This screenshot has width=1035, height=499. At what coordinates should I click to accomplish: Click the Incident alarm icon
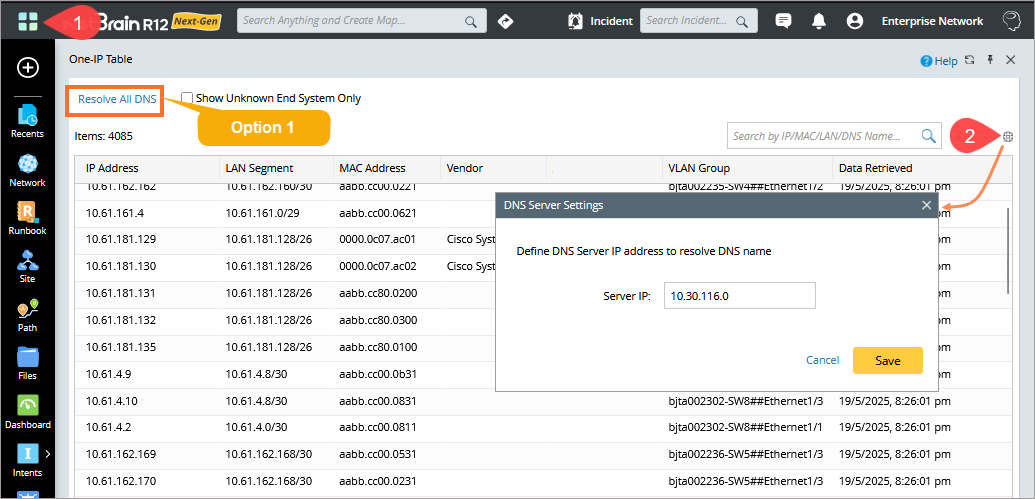575,21
